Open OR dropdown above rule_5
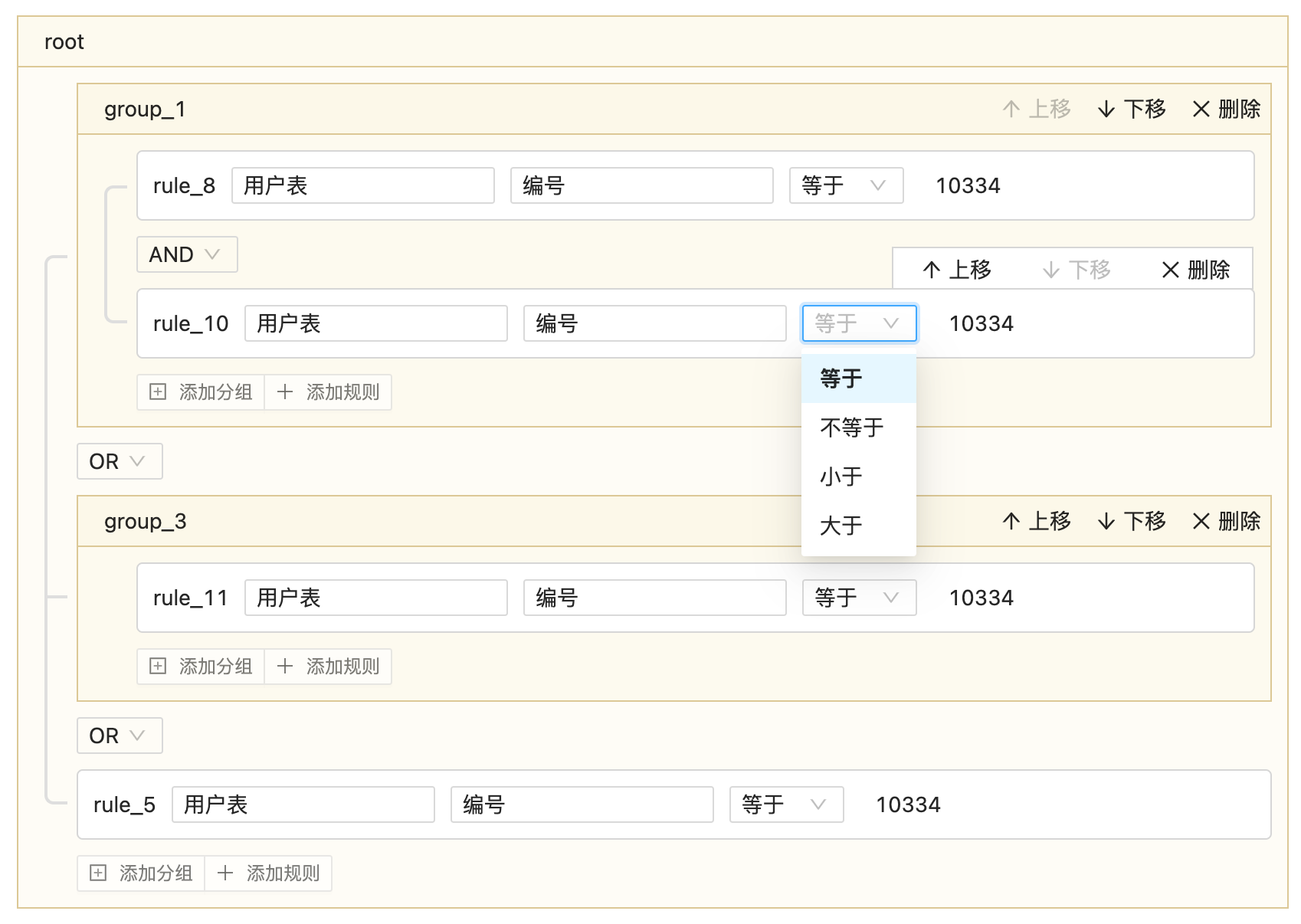Viewport: 1301px width, 924px height. click(x=120, y=736)
